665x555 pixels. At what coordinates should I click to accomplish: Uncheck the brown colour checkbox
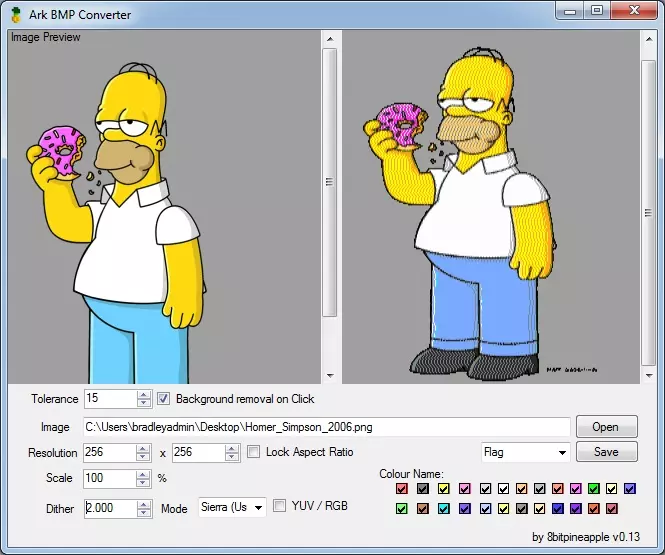pos(422,508)
